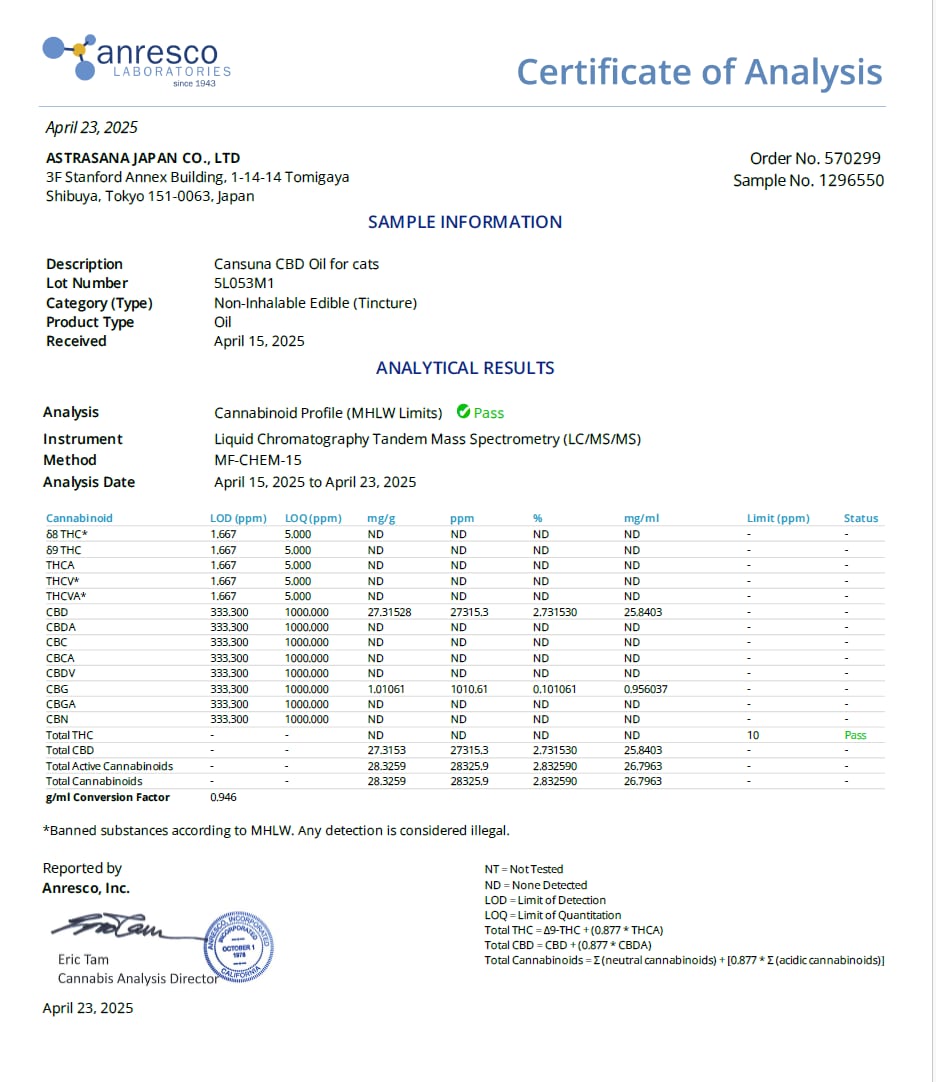Click CBD percent value 2.731530
The image size is (936, 1082).
click(x=555, y=612)
